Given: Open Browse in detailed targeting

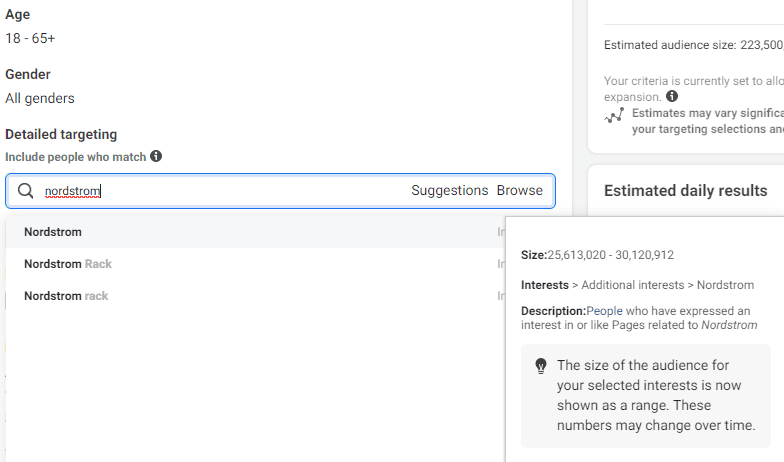Looking at the screenshot, I should (520, 190).
